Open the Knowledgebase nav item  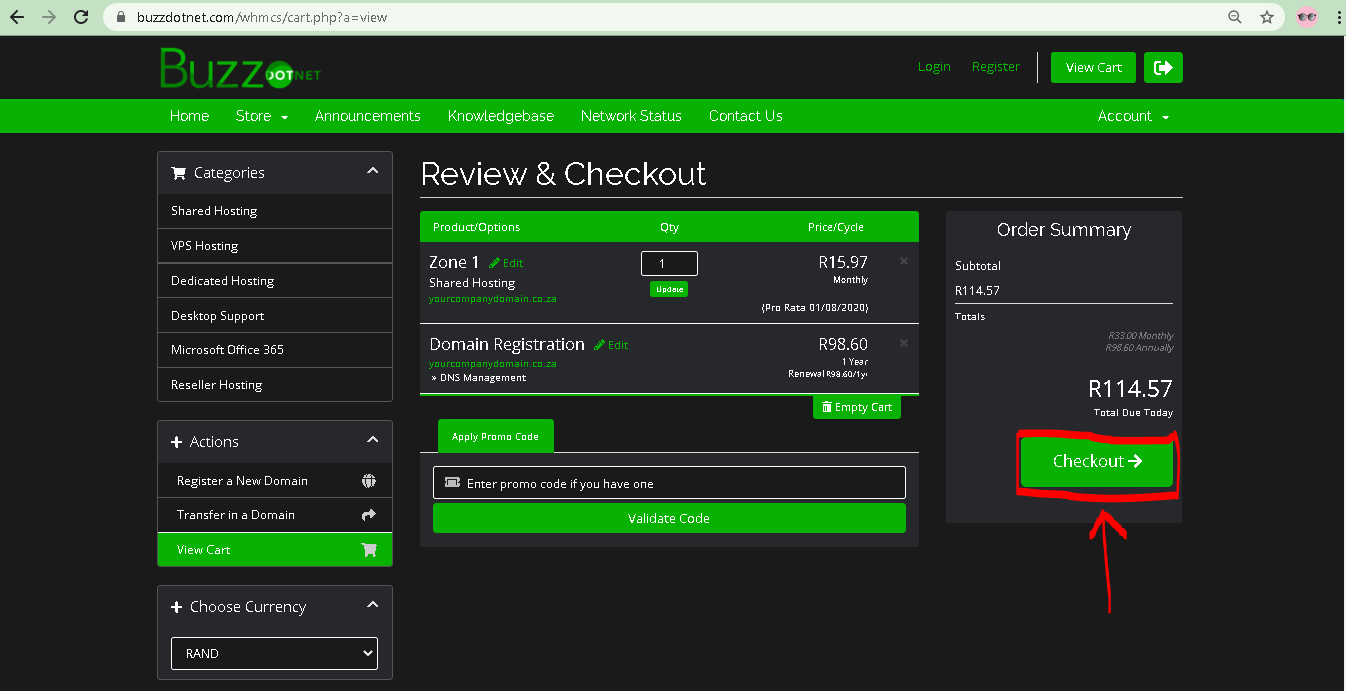500,116
